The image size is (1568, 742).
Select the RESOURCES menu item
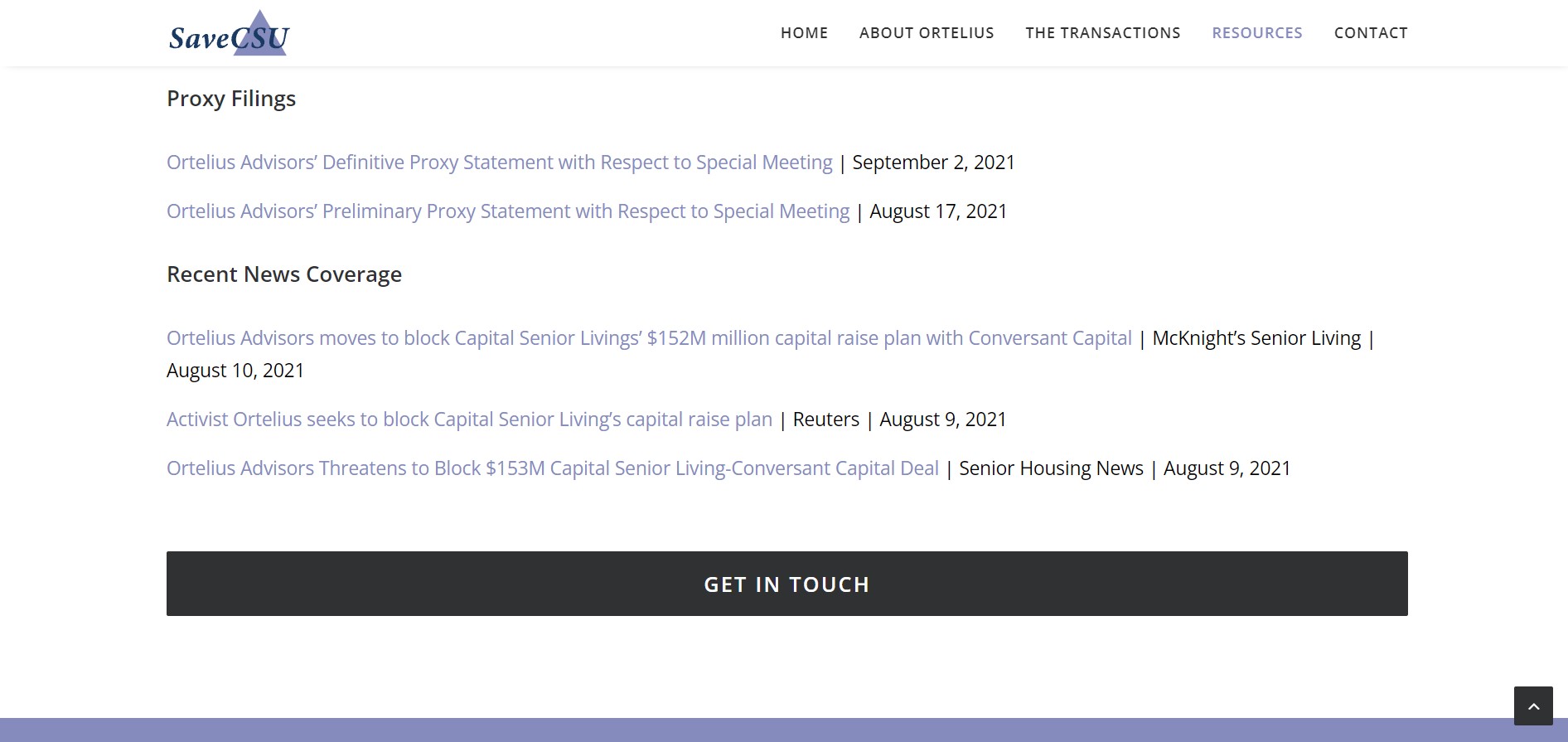pos(1257,33)
